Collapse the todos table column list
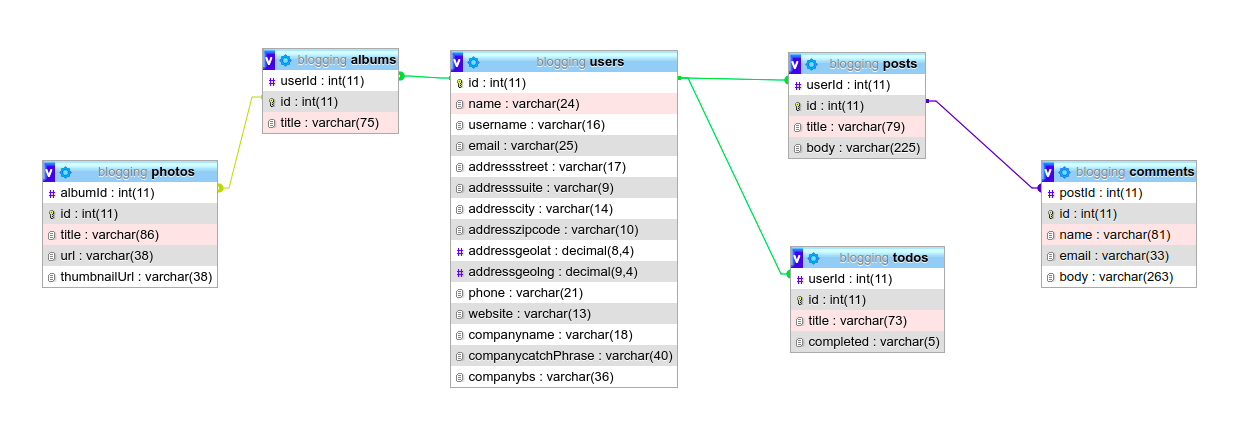 pyautogui.click(x=798, y=258)
